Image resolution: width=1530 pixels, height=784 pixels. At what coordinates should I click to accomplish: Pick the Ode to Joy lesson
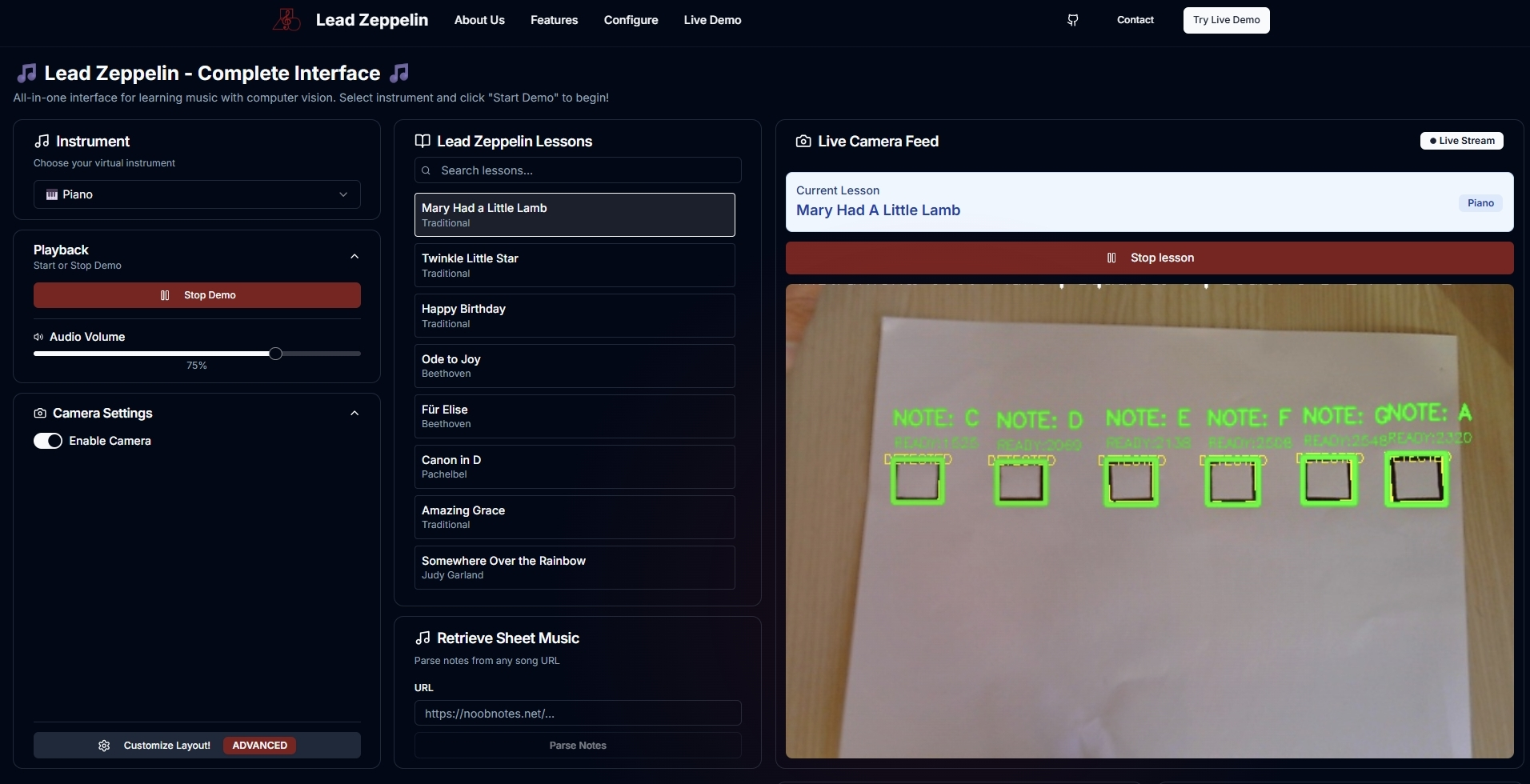pyautogui.click(x=575, y=366)
